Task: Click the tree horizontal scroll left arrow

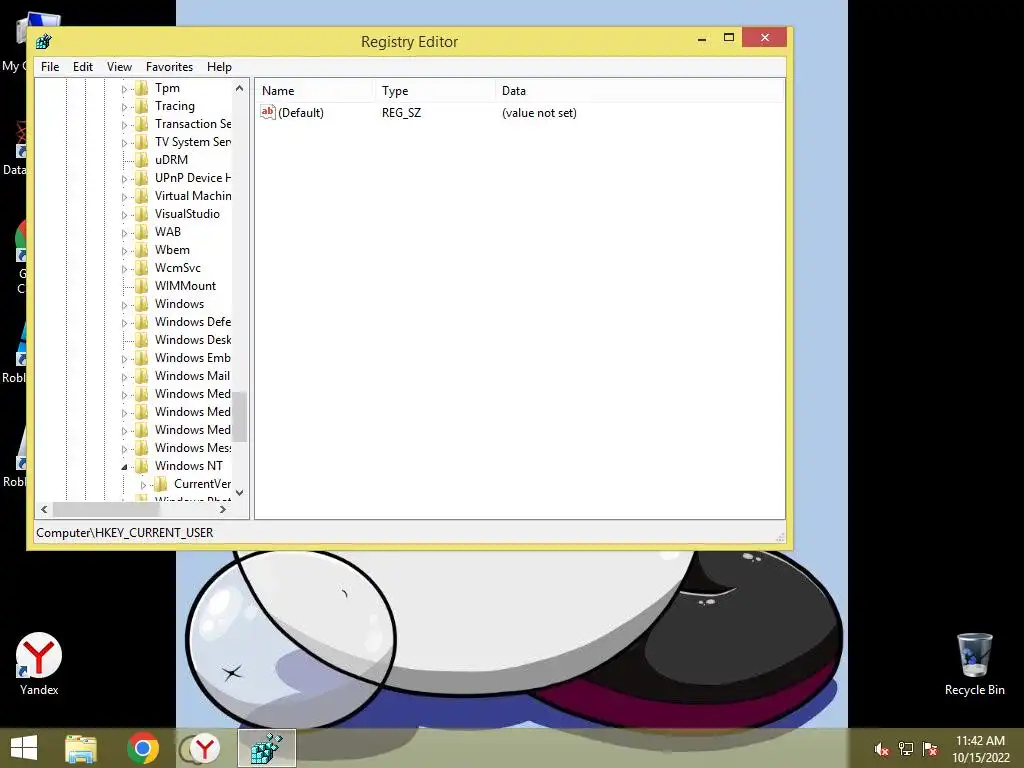Action: (44, 509)
